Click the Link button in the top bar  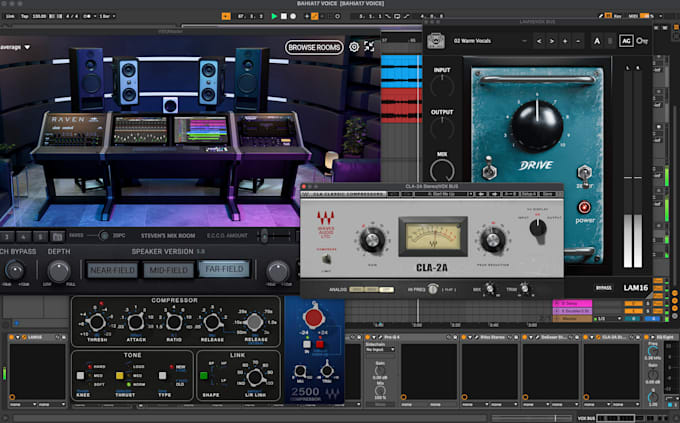10,16
